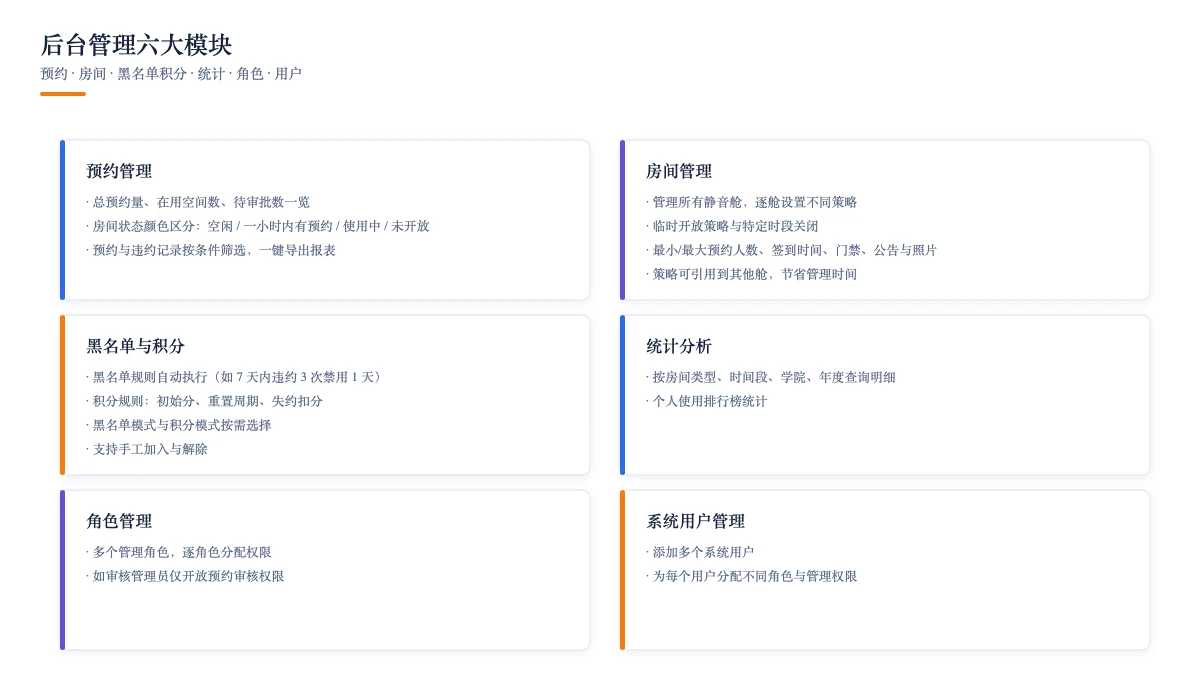Click the line 总预约量、在用空间数、待审批数一览

pos(198,202)
